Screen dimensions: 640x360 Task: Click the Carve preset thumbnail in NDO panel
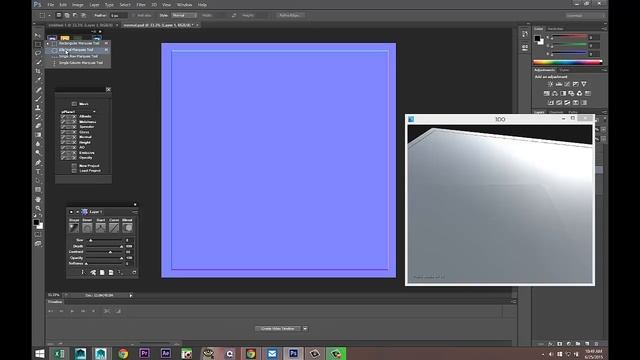click(x=114, y=228)
